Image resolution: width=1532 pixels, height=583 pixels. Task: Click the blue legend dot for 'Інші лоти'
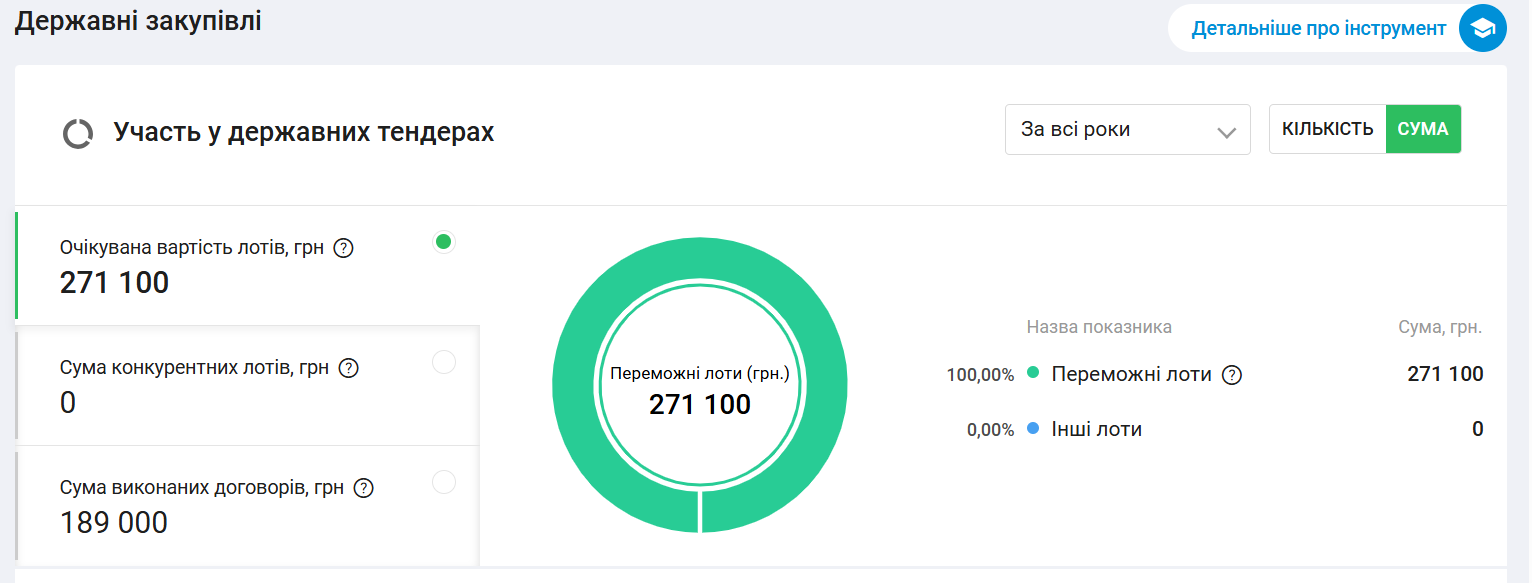(1033, 429)
